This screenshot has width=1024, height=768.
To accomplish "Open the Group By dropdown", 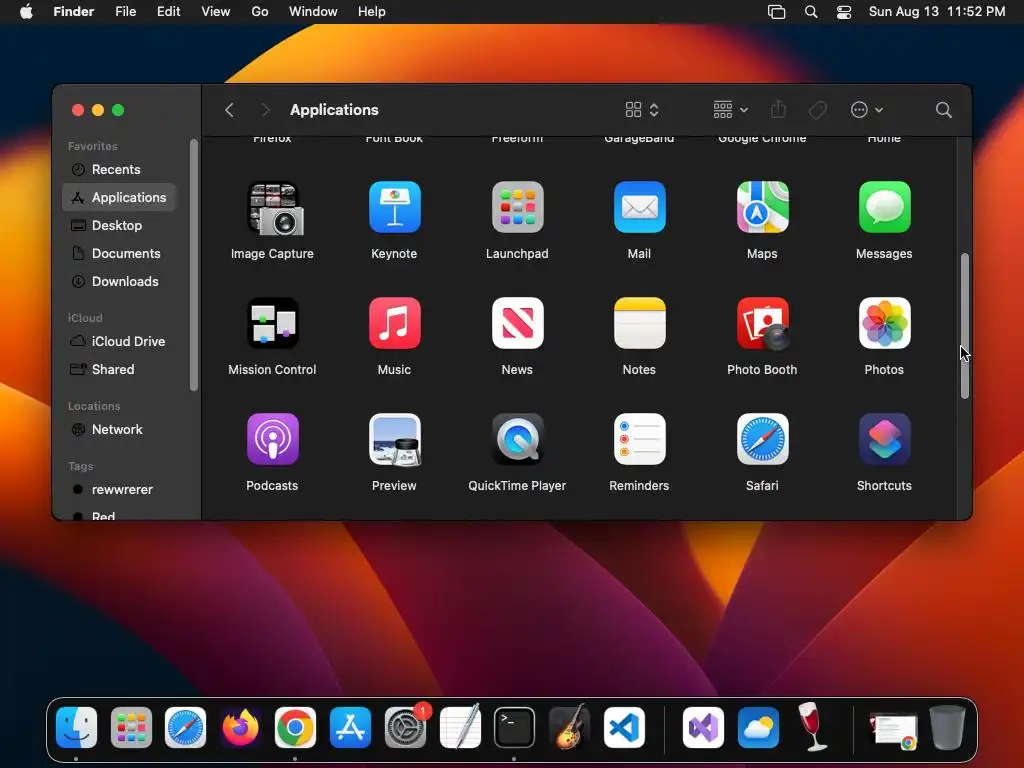I will point(730,110).
